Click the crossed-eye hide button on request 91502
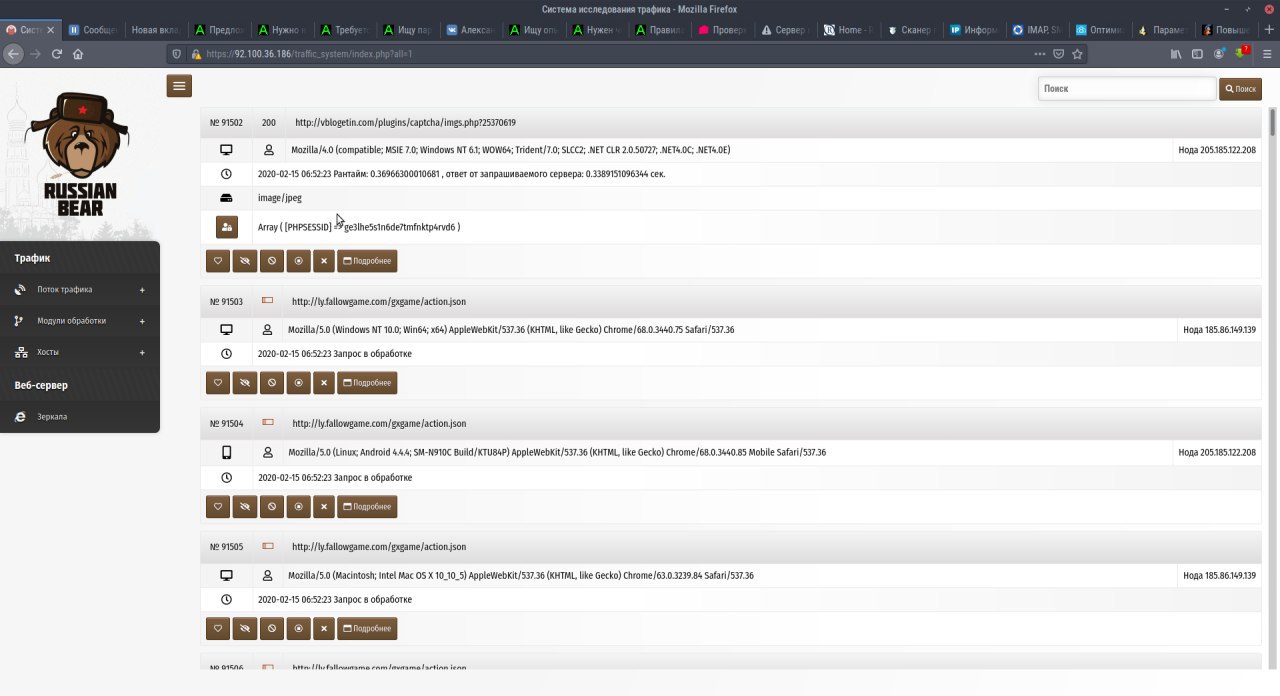Screen dimensions: 1280x696 [245, 261]
